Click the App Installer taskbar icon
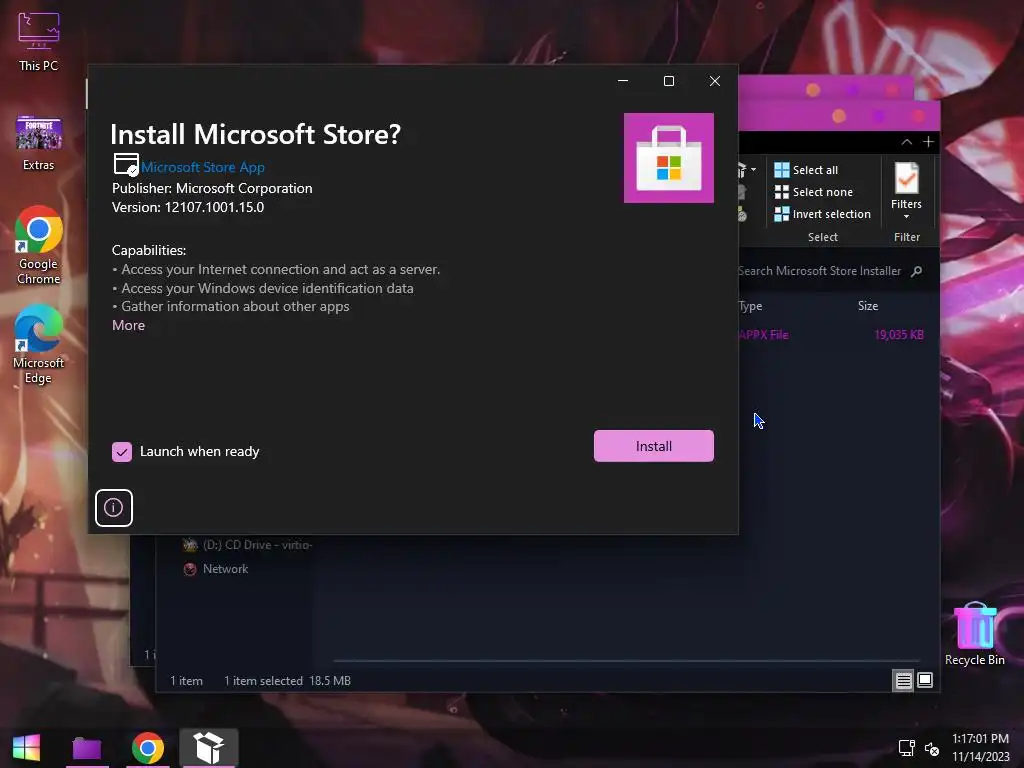1024x768 pixels. click(x=209, y=748)
